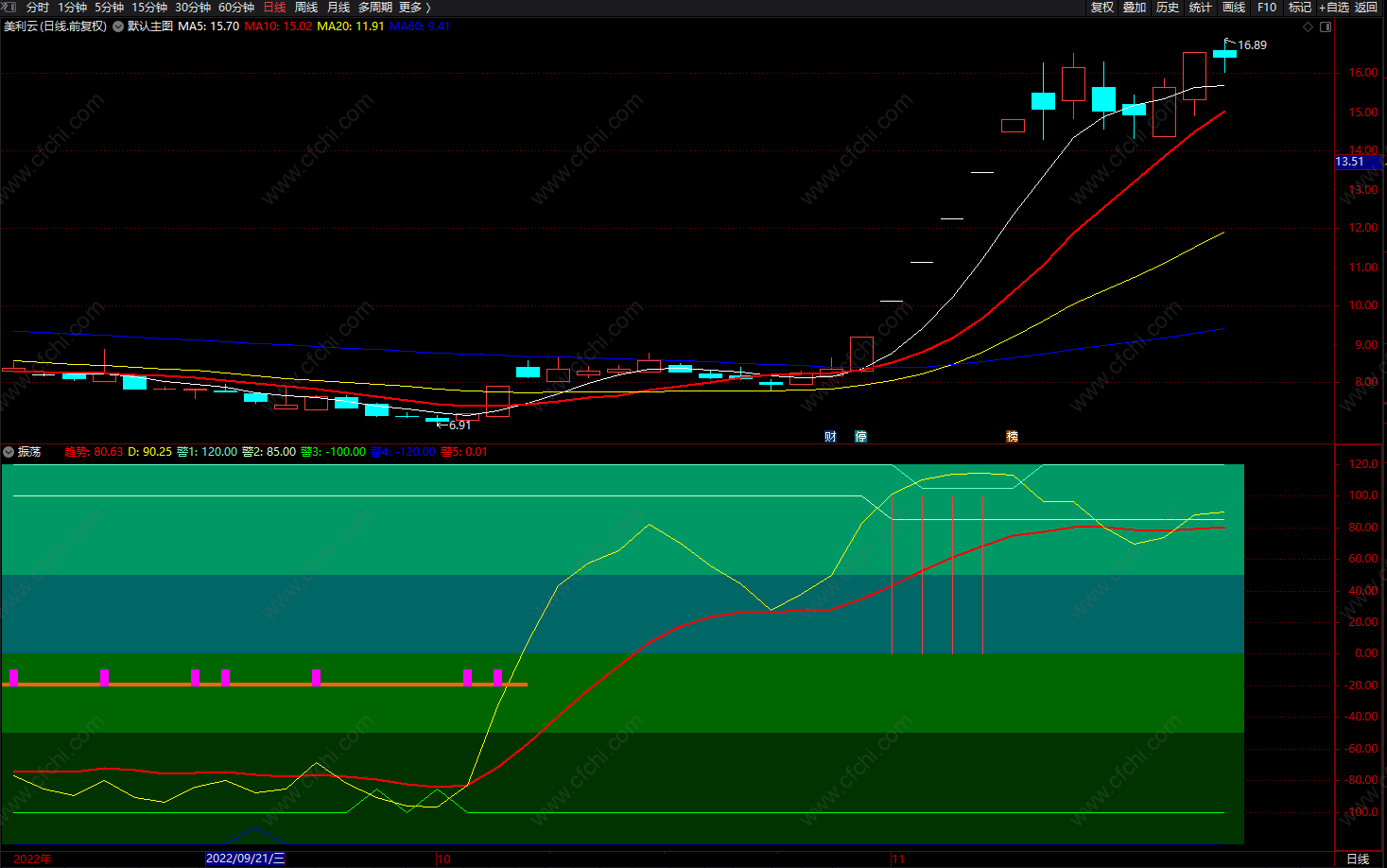
Task: Toggle the side panel layout icon
Action: [1326, 26]
